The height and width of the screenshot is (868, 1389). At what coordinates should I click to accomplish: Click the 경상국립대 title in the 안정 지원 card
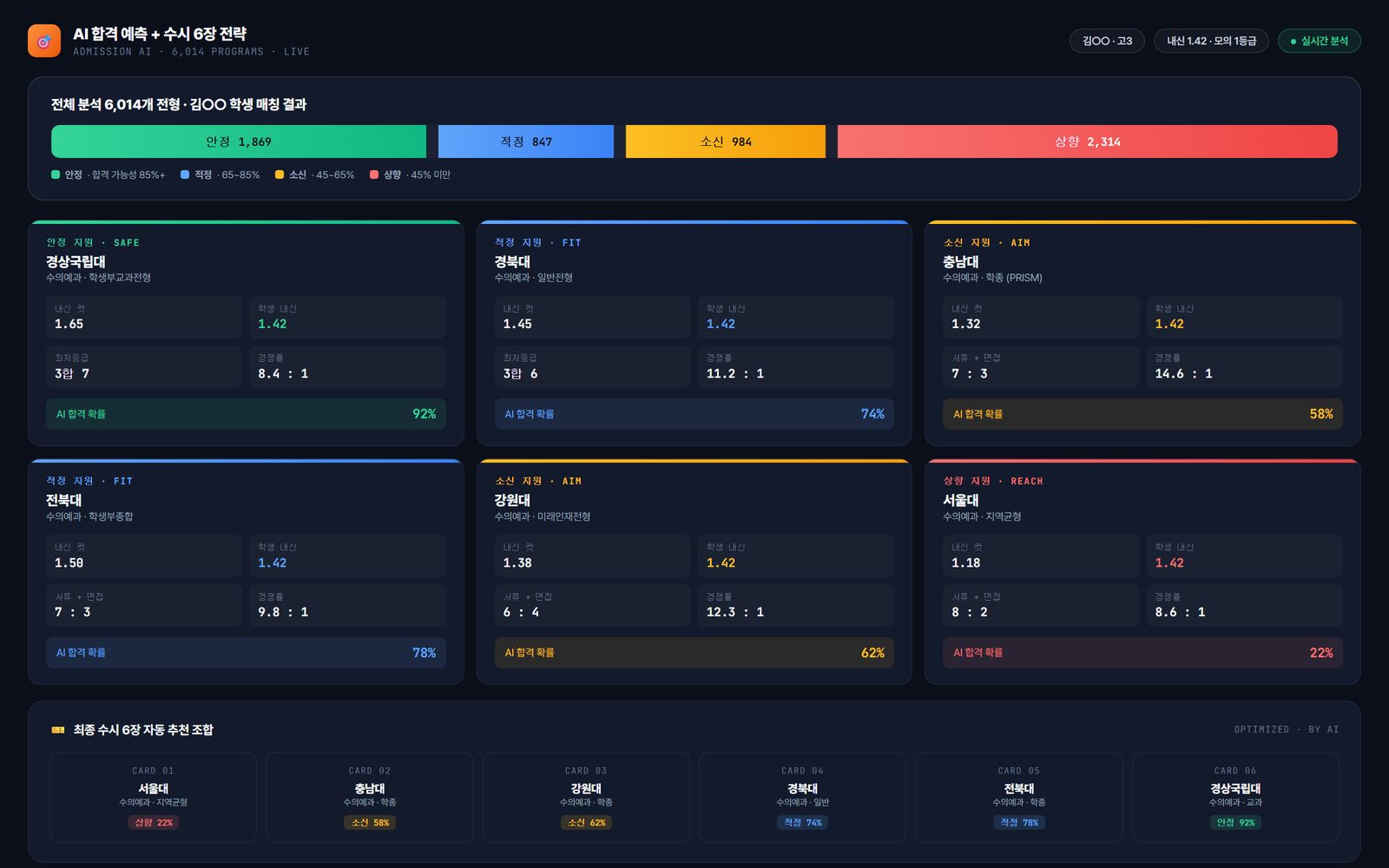[x=76, y=261]
